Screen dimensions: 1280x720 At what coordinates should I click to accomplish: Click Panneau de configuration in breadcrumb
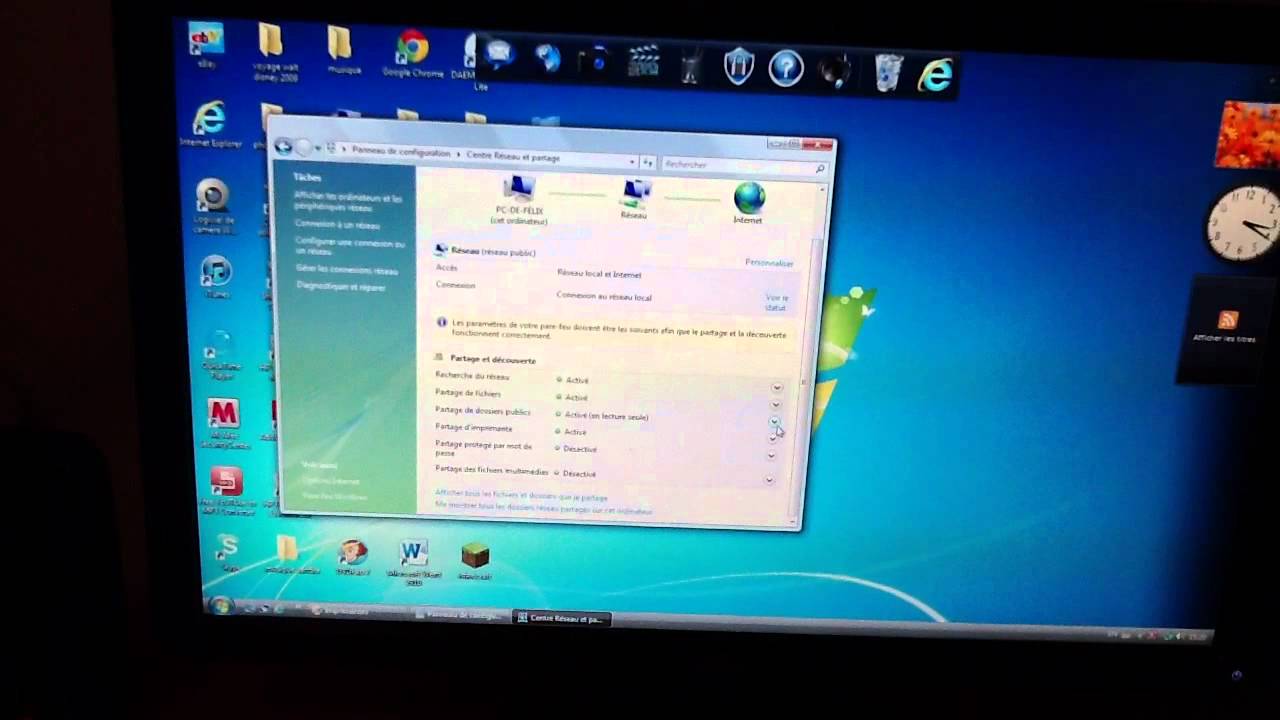tap(401, 152)
